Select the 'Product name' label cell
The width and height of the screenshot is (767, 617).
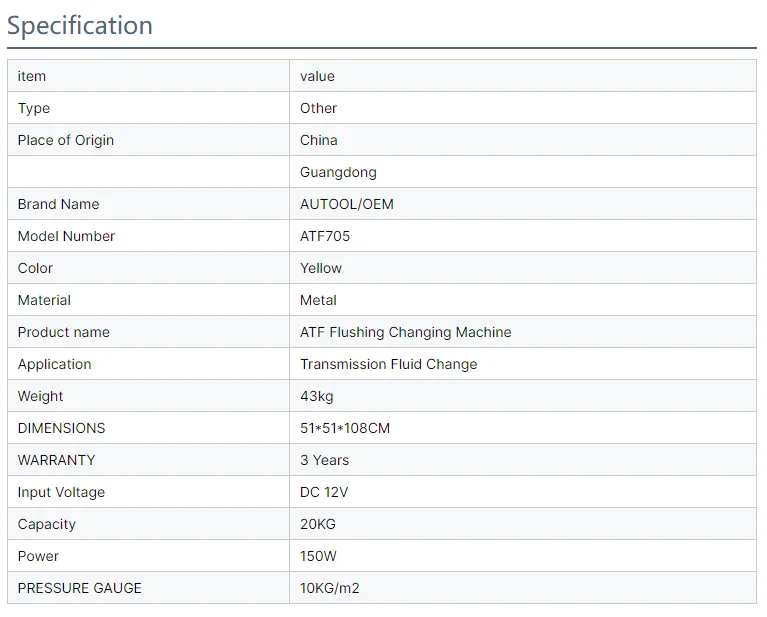pos(64,332)
